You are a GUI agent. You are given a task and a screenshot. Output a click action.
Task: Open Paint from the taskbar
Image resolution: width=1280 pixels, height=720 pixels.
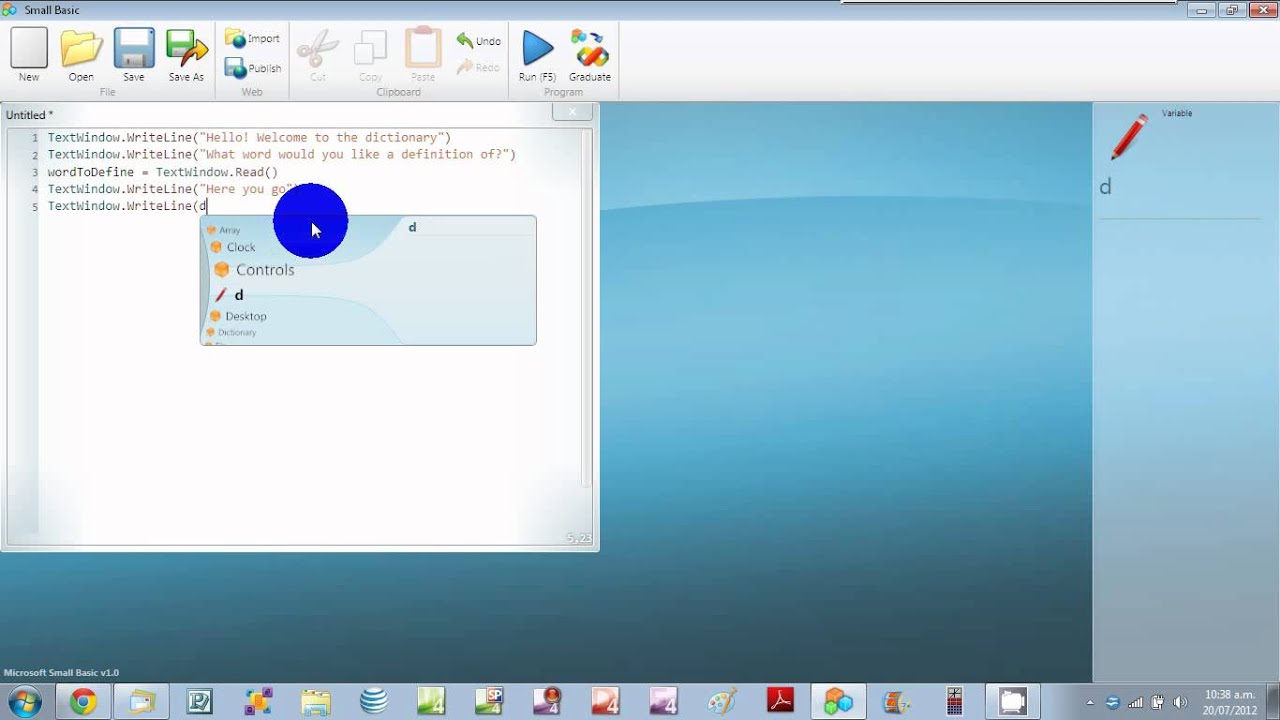click(x=722, y=702)
